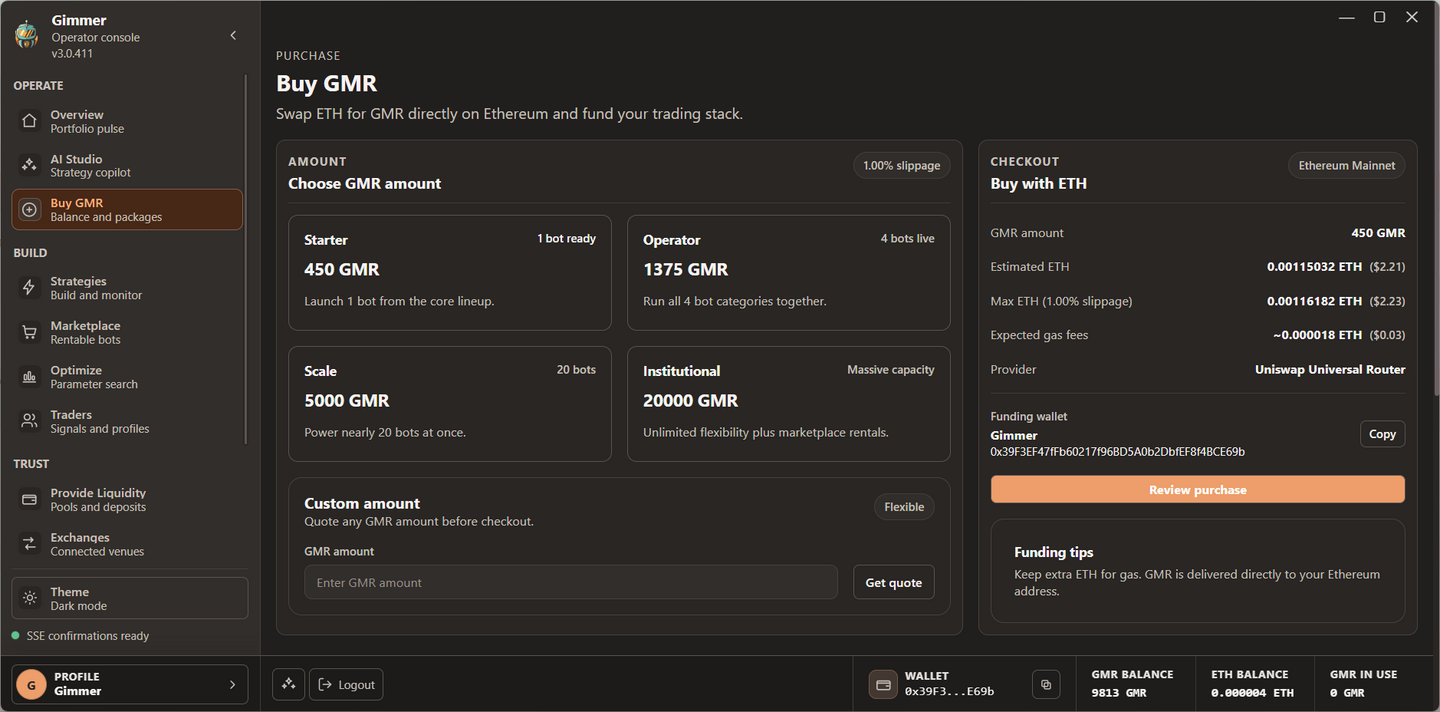
Task: Click the sidebar scrollbar
Action: tap(246, 260)
